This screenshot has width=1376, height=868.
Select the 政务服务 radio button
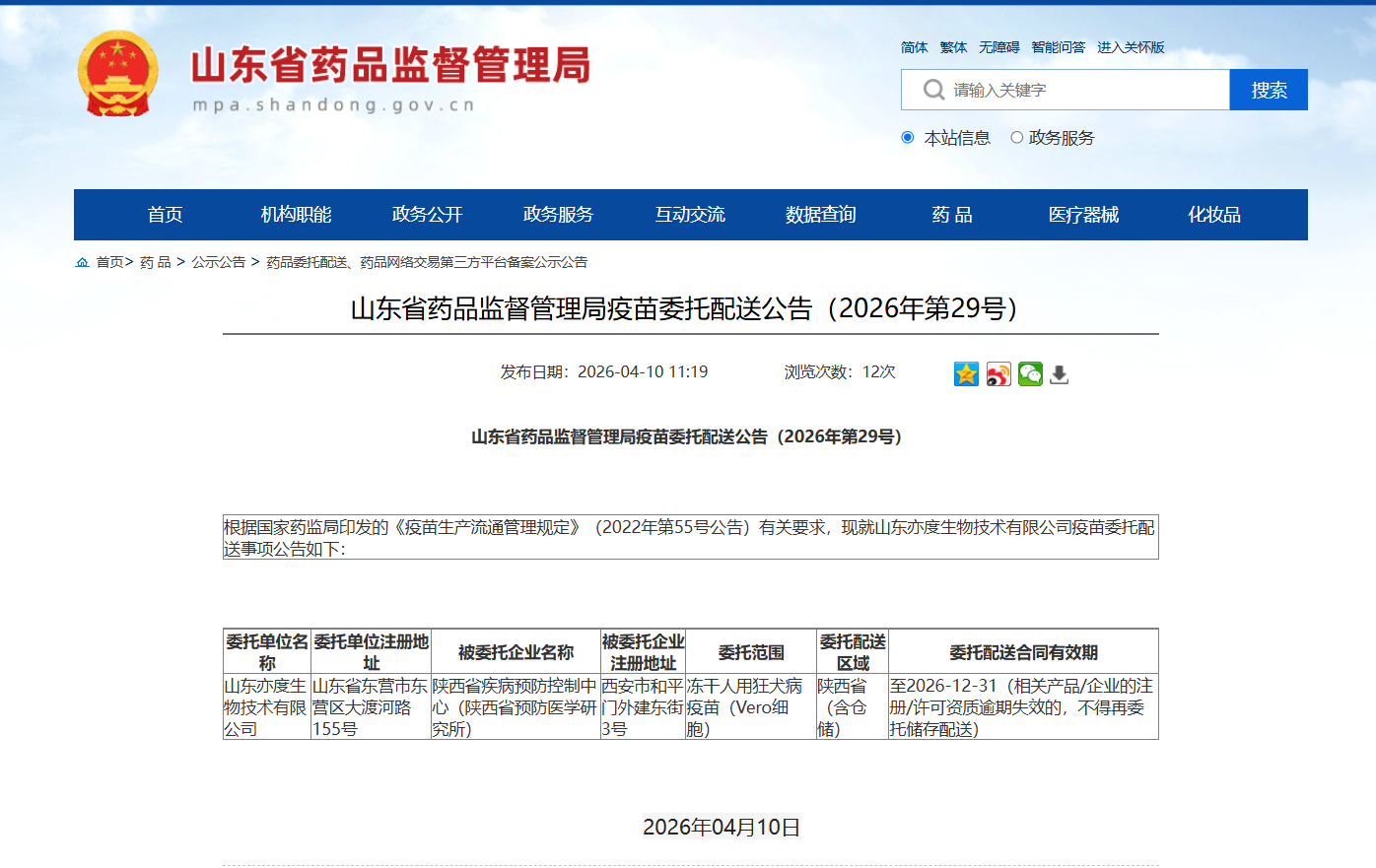(x=1016, y=138)
